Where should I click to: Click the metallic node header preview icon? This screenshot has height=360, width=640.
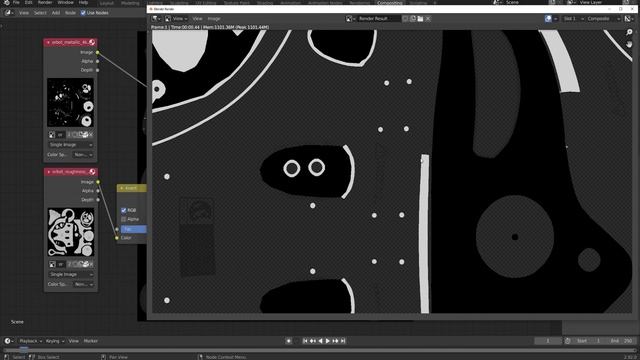coord(92,42)
